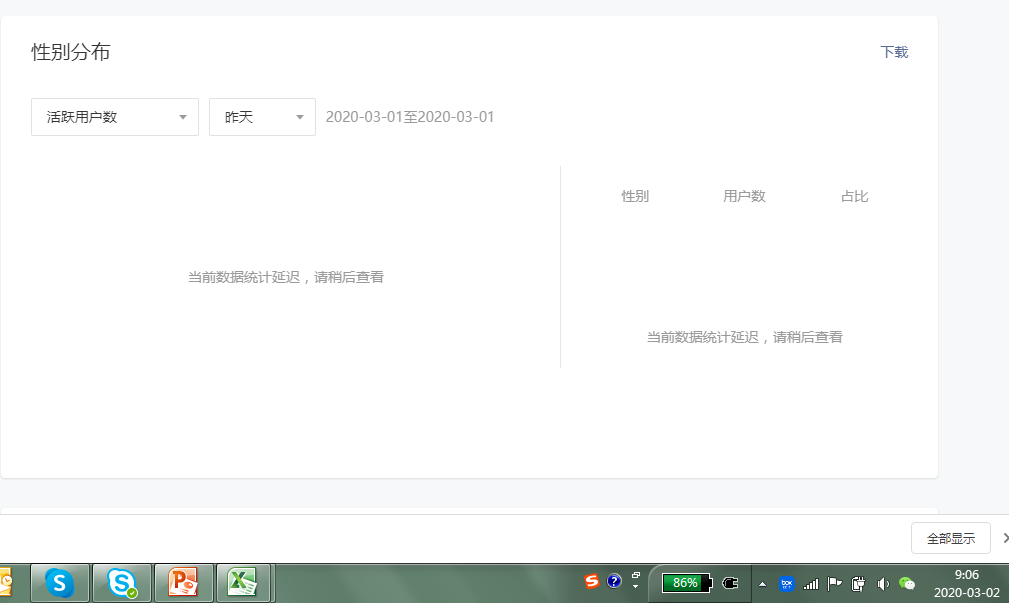Click the table area delayed-data message
Image resolution: width=1009 pixels, height=603 pixels.
point(745,337)
